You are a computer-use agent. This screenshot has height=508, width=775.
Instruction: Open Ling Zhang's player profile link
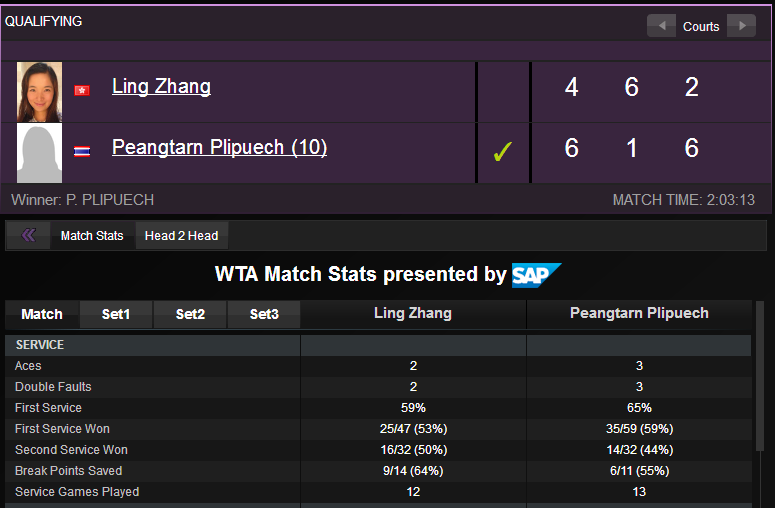pyautogui.click(x=161, y=86)
